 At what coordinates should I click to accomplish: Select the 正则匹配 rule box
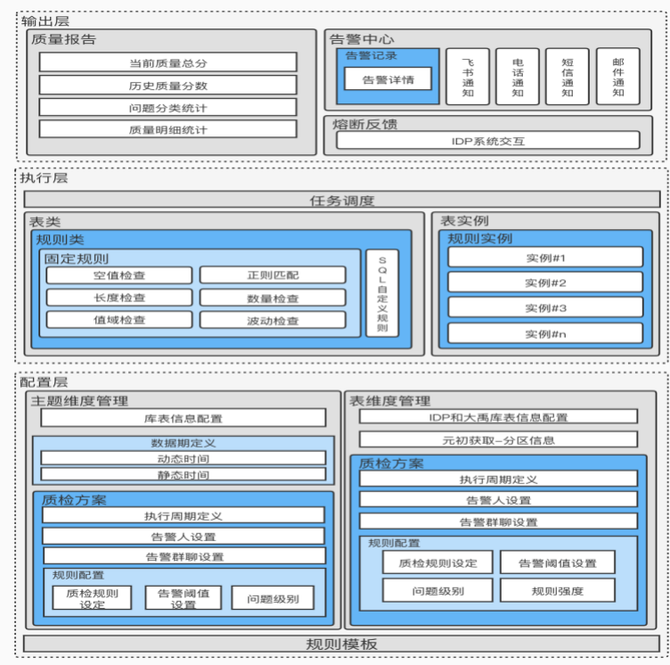[x=272, y=275]
